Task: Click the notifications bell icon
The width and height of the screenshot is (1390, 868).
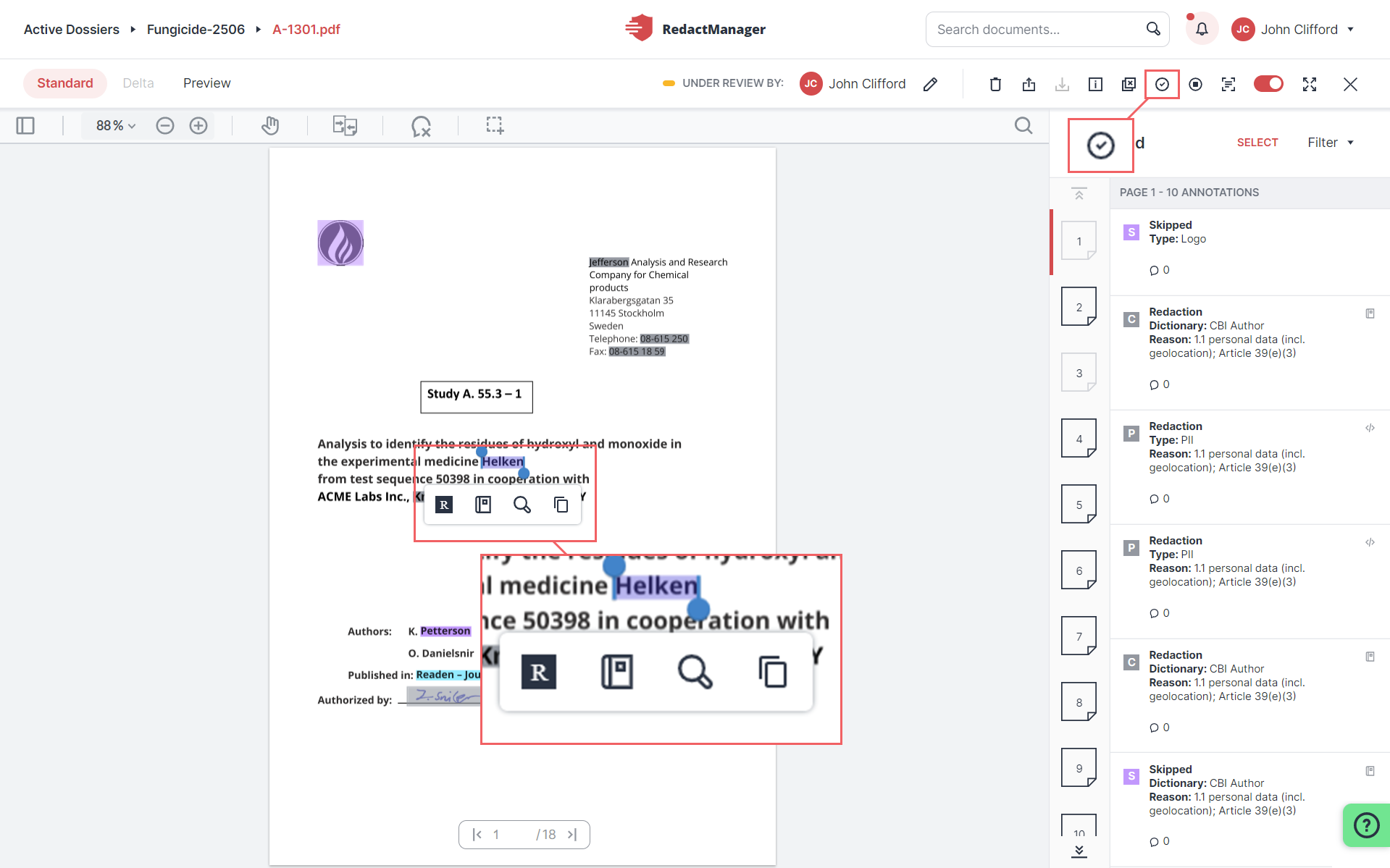Action: (x=1202, y=29)
